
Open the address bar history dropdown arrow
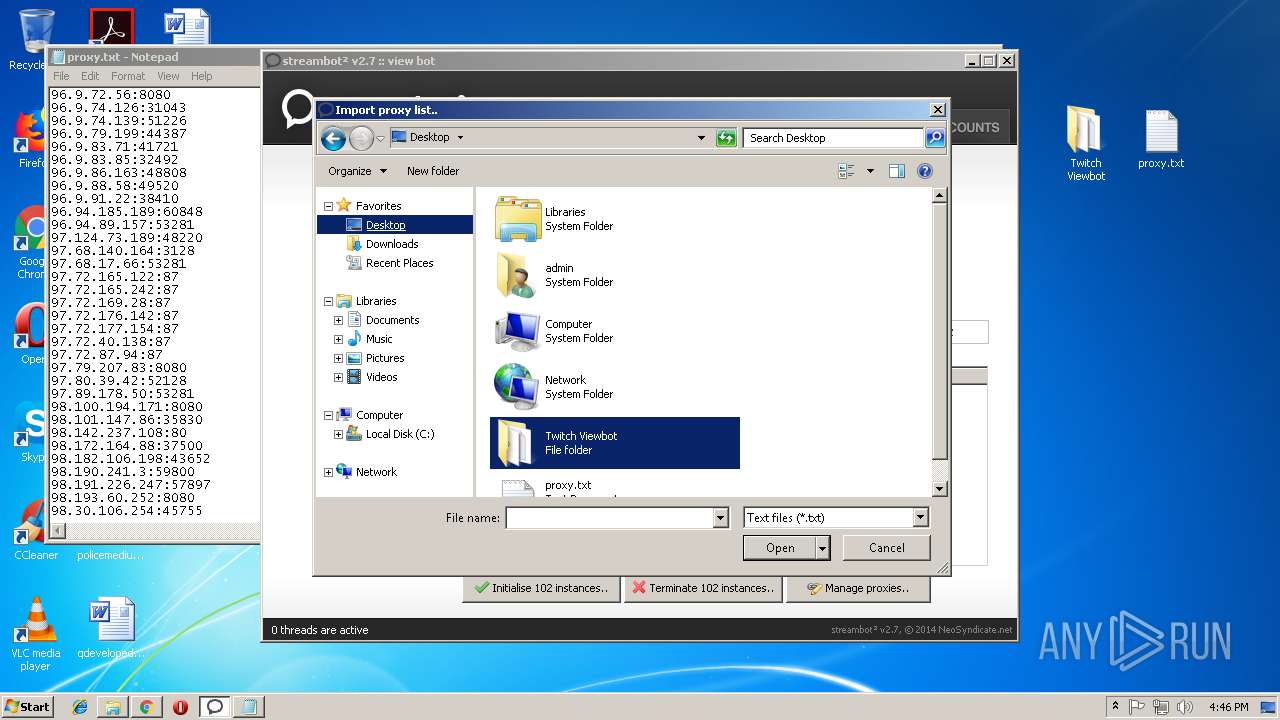pos(701,138)
